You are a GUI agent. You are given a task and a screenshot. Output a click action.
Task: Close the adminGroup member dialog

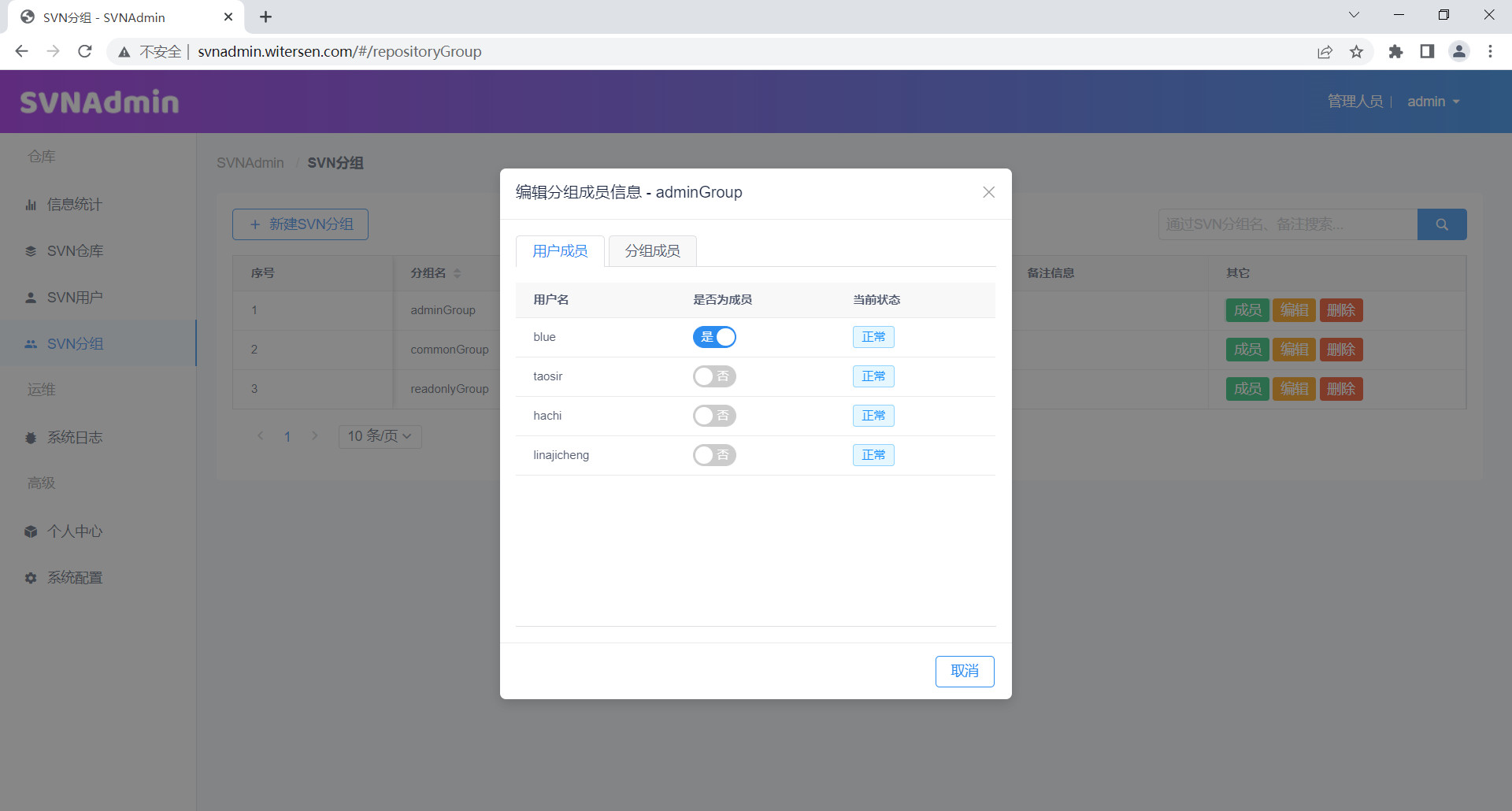(x=988, y=192)
